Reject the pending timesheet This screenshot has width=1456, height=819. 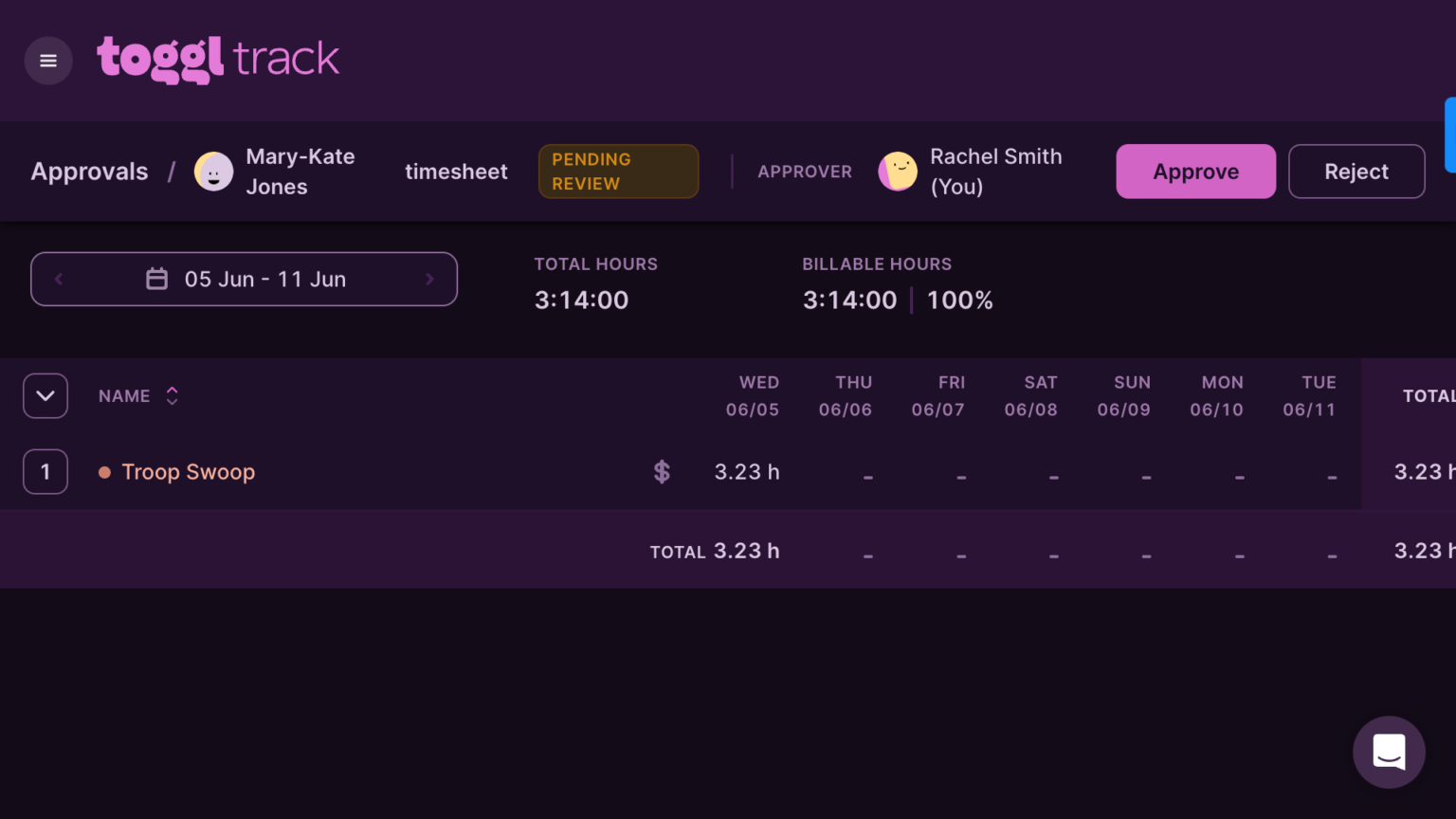point(1356,172)
